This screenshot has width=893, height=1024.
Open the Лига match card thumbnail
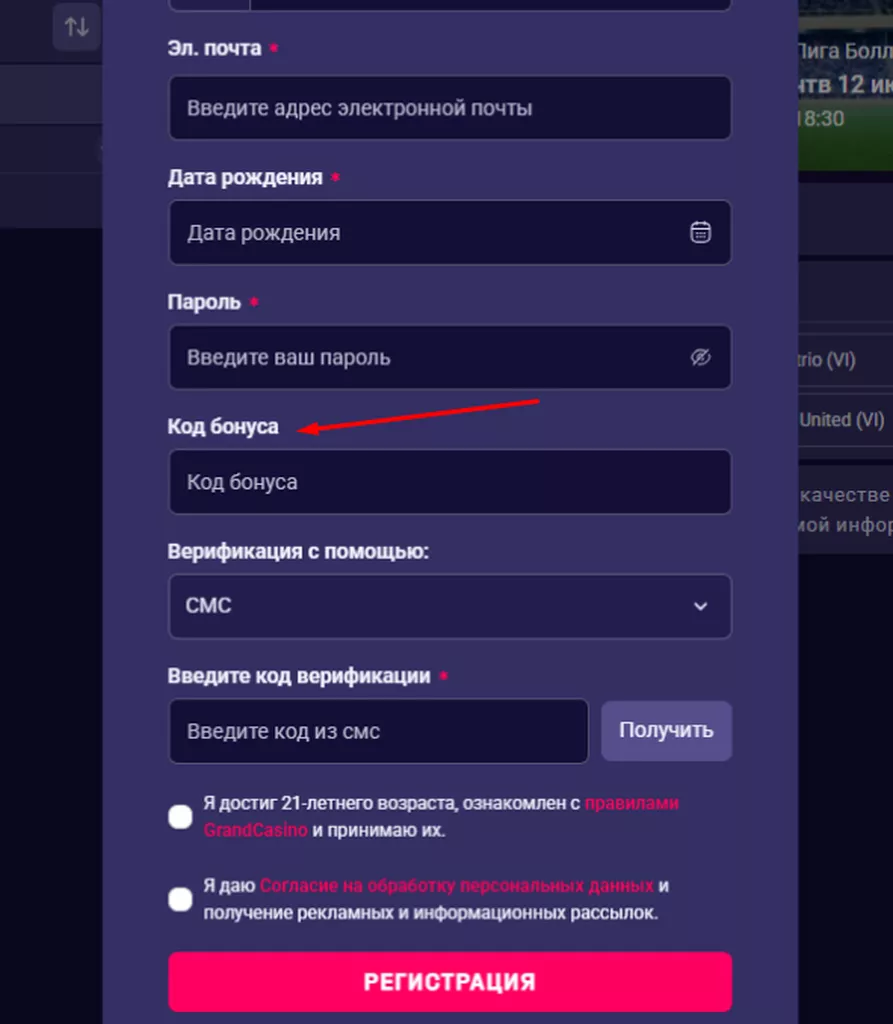844,85
